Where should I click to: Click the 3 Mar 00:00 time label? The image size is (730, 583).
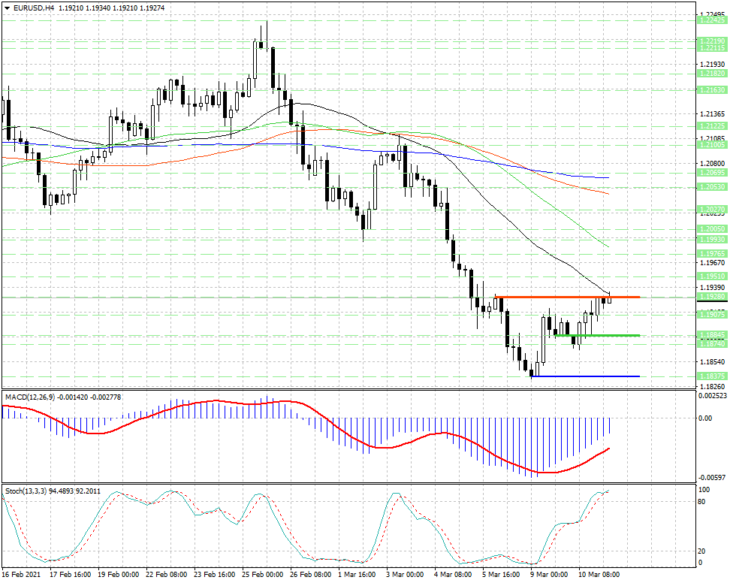pyautogui.click(x=405, y=575)
